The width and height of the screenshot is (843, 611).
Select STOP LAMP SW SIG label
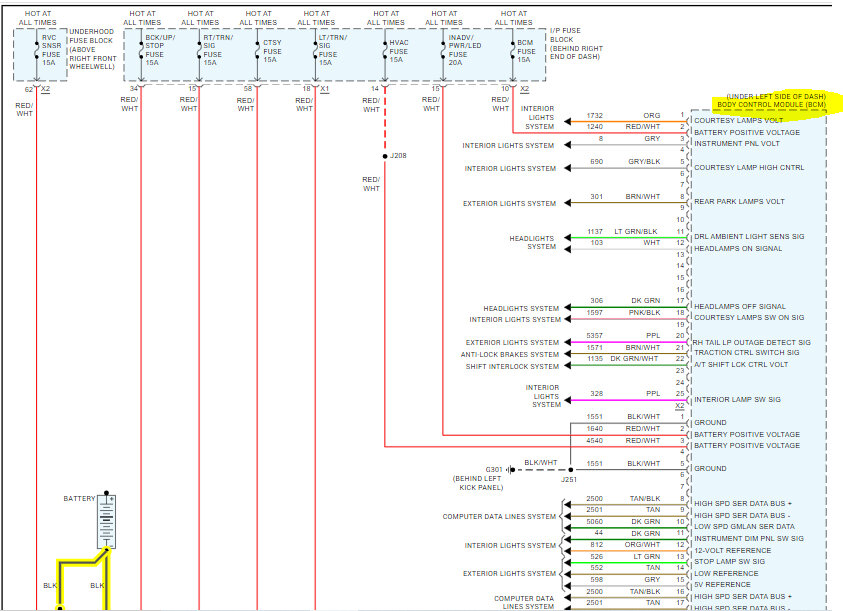coord(729,562)
